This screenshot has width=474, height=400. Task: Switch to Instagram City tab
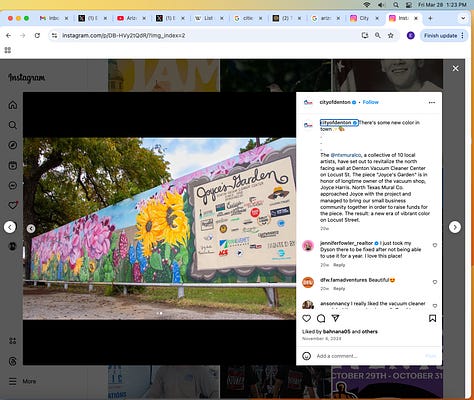click(364, 18)
